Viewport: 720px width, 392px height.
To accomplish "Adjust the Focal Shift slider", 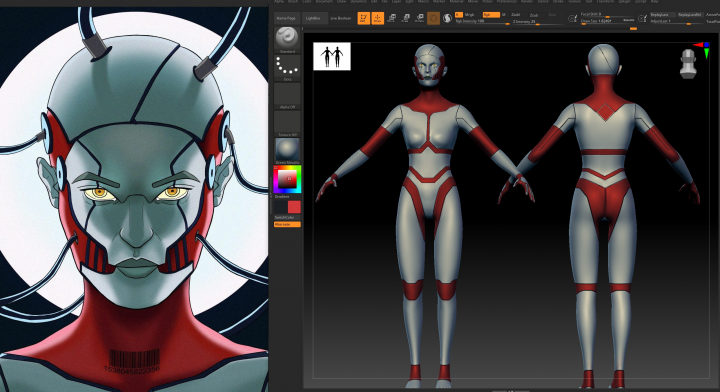I will (607, 15).
